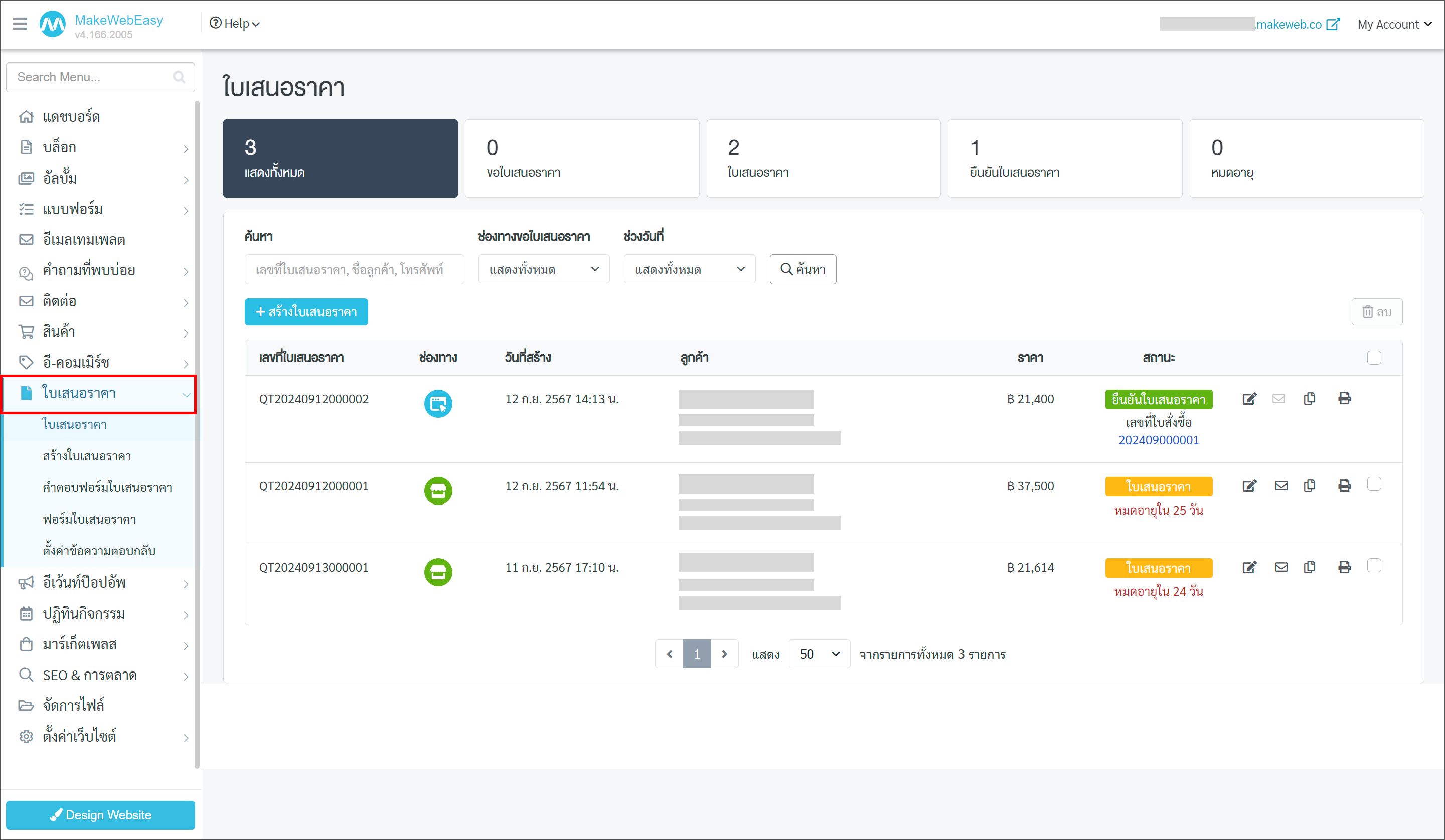This screenshot has height=840, width=1445.
Task: Open external site link icon next to makeweb.co
Action: click(x=1333, y=24)
